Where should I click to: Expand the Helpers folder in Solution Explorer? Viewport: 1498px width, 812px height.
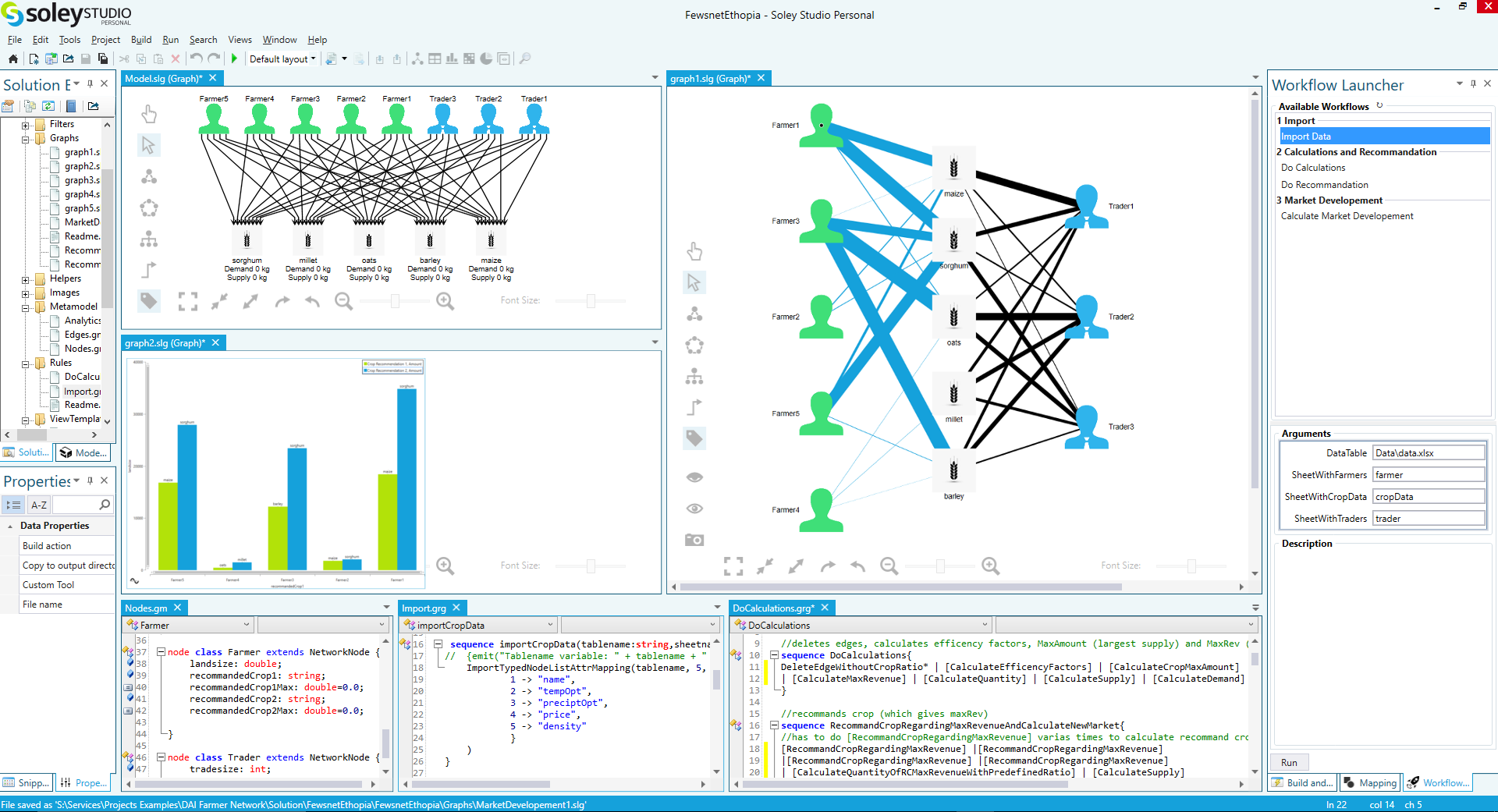[26, 279]
